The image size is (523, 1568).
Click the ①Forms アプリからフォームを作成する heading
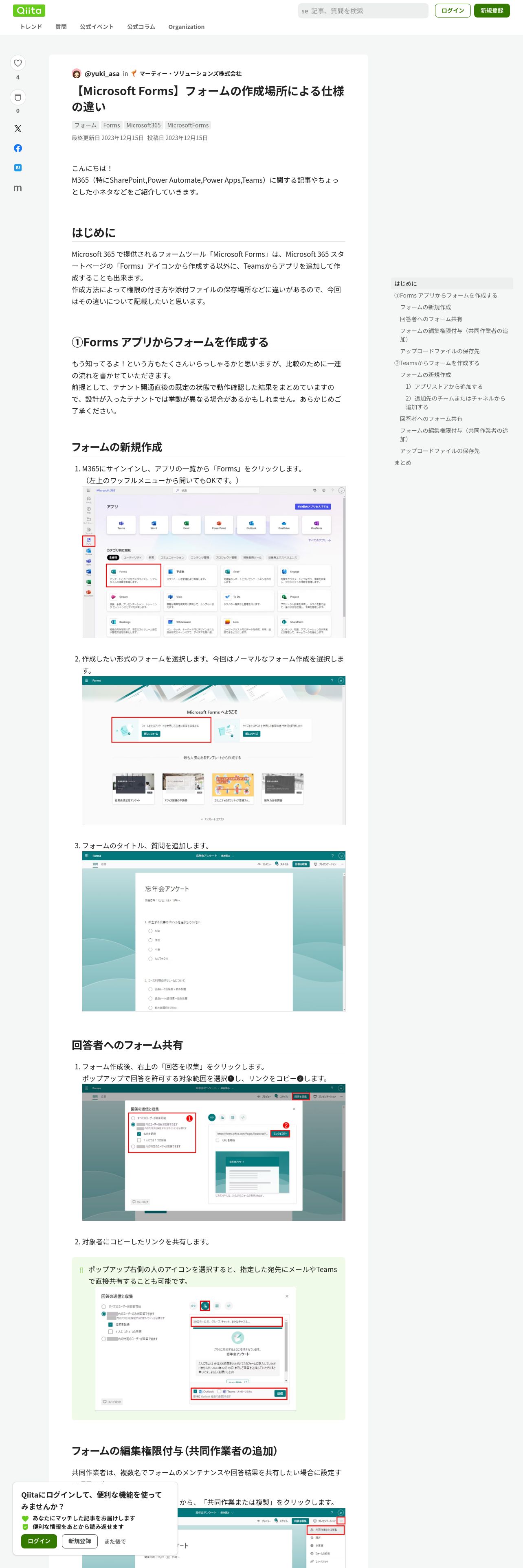170,342
